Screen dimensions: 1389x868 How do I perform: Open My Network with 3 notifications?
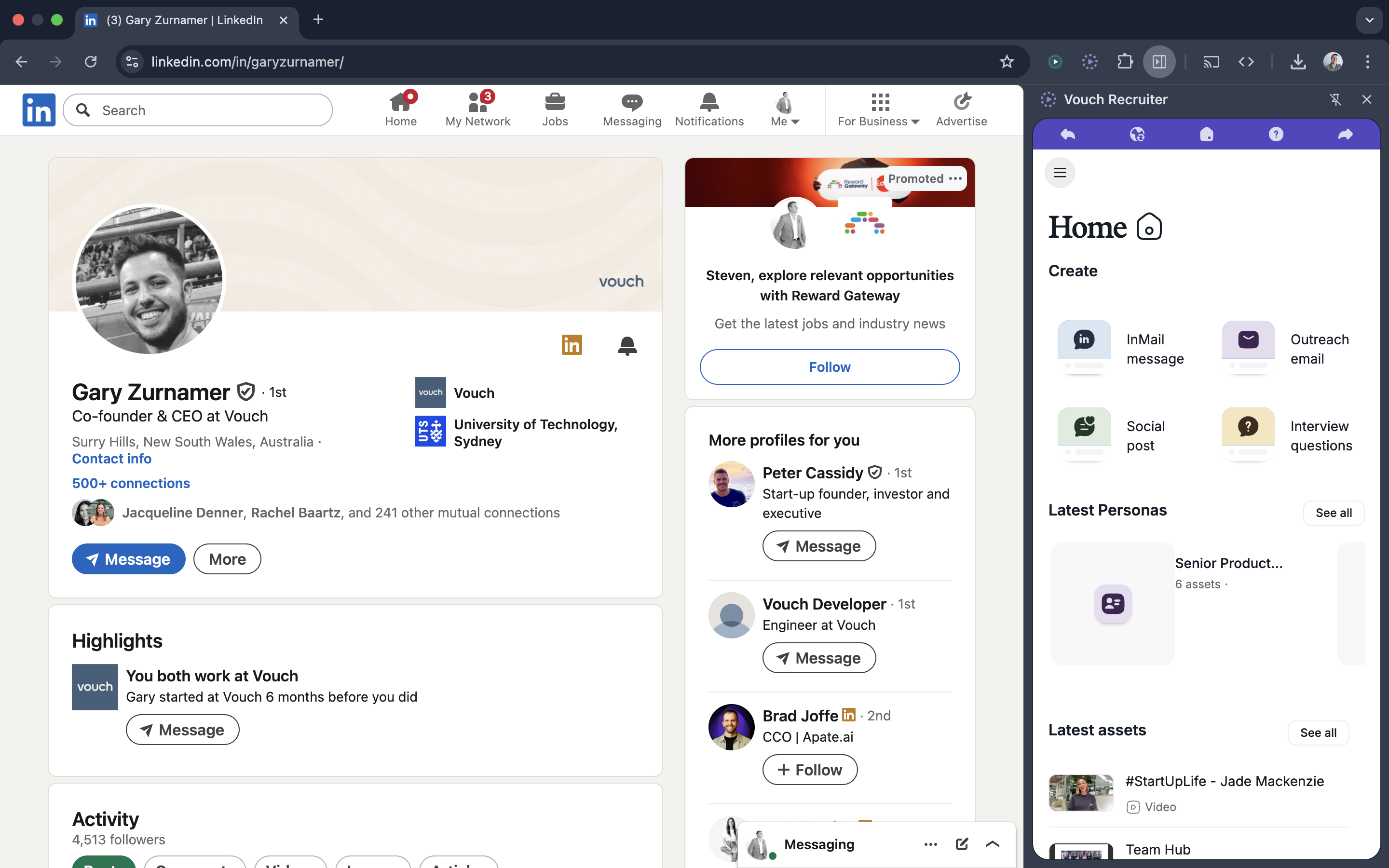pos(477,109)
